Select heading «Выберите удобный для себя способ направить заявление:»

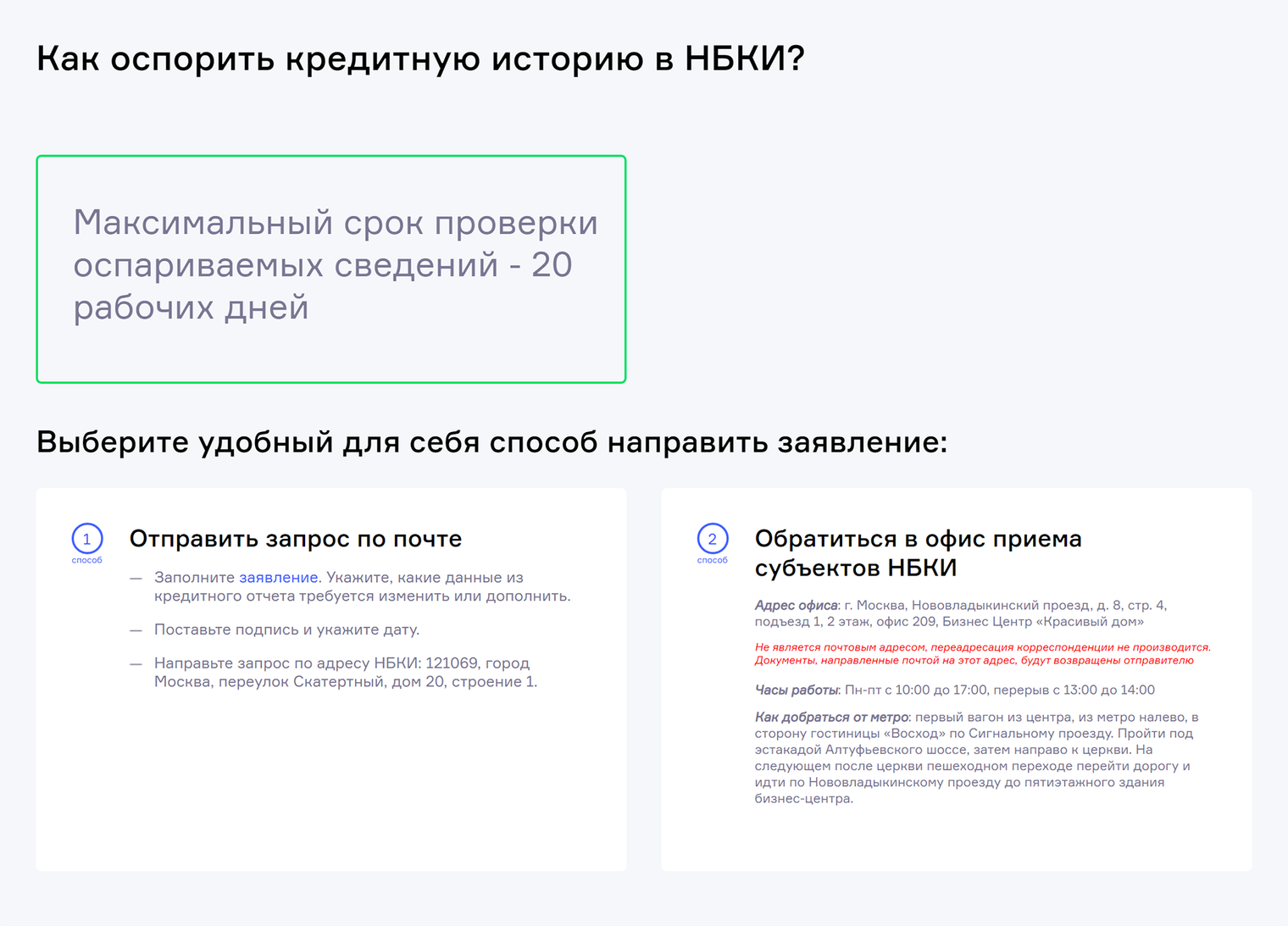click(491, 442)
